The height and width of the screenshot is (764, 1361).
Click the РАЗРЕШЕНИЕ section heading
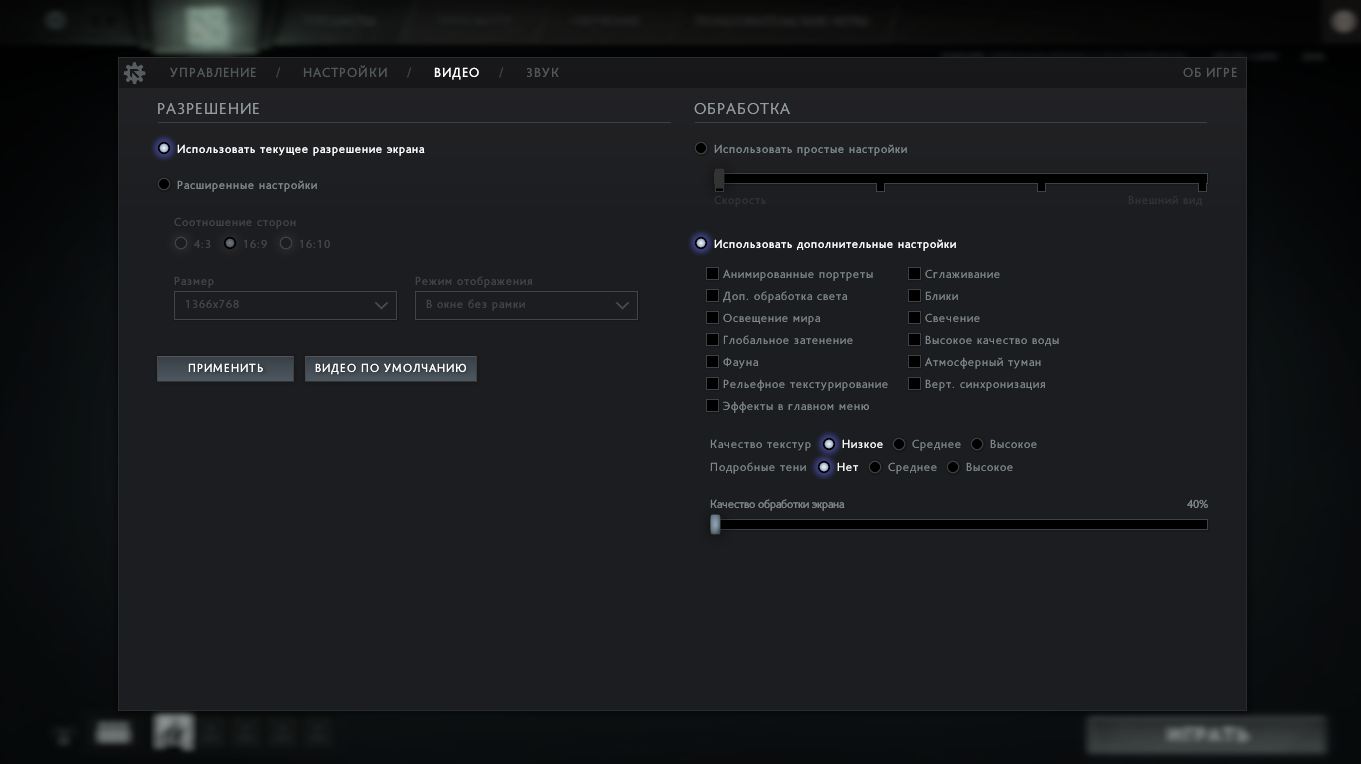(x=208, y=109)
